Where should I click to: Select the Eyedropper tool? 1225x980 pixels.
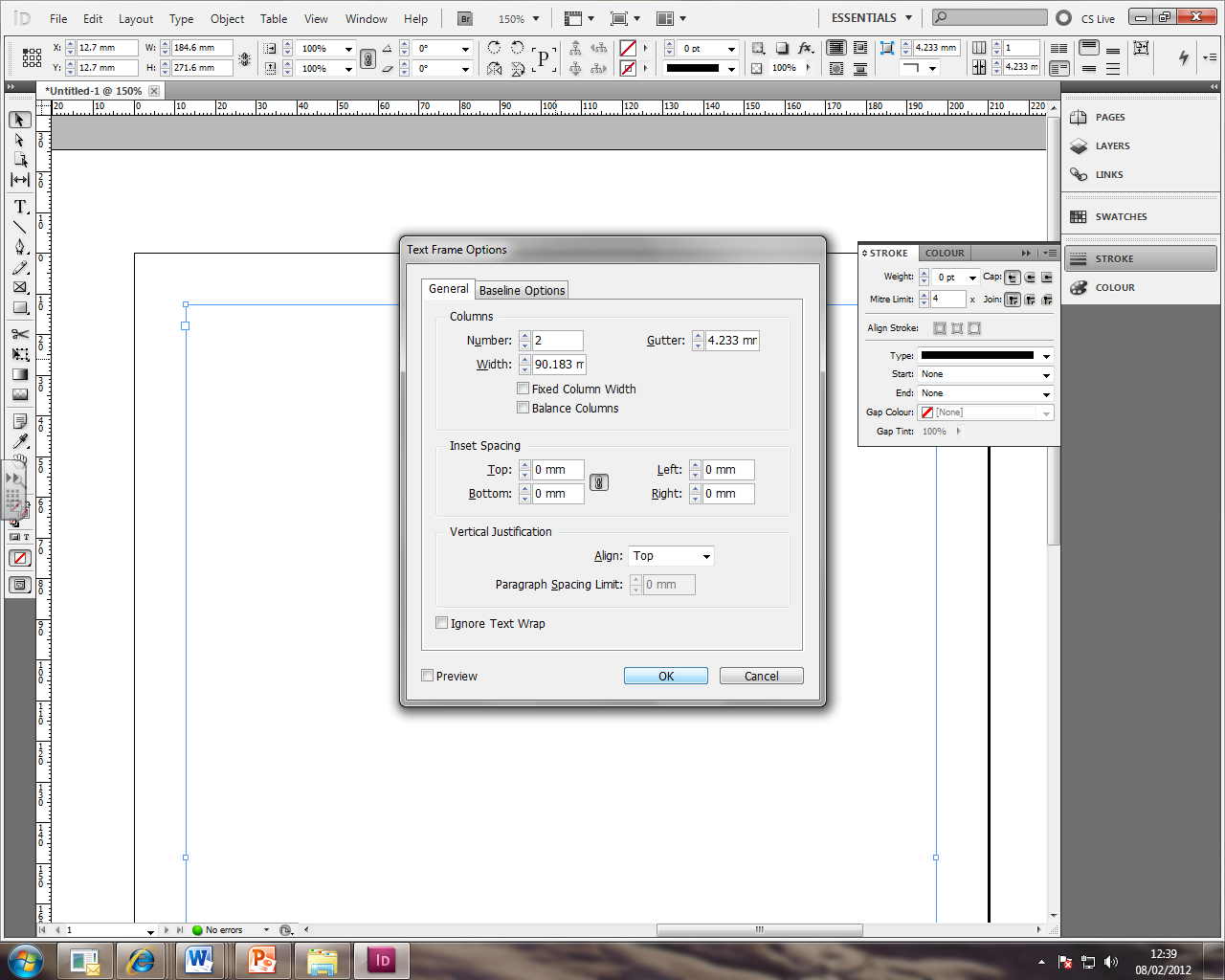pyautogui.click(x=19, y=441)
